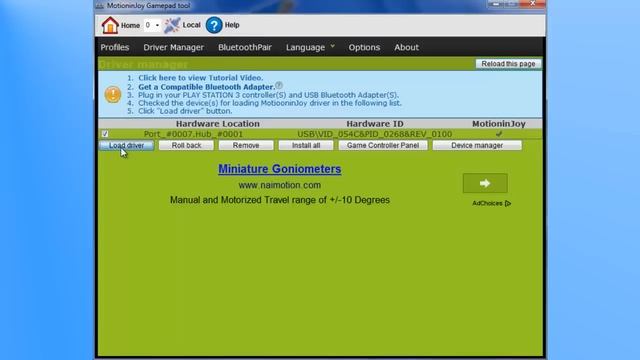640x360 pixels.
Task: Toggle the Port_#0007.Hub_#0001 device checkbox
Action: [105, 134]
